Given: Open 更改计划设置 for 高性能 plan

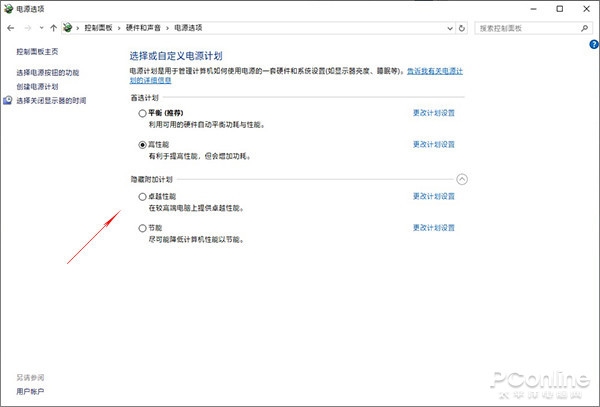Looking at the screenshot, I should 433,145.
